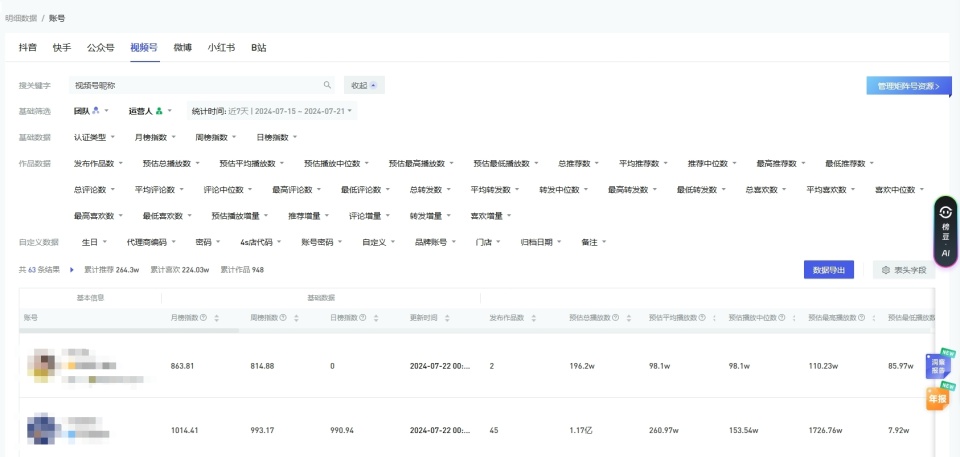Image resolution: width=960 pixels, height=457 pixels.
Task: Switch to 公众号 tab
Action: pyautogui.click(x=100, y=47)
